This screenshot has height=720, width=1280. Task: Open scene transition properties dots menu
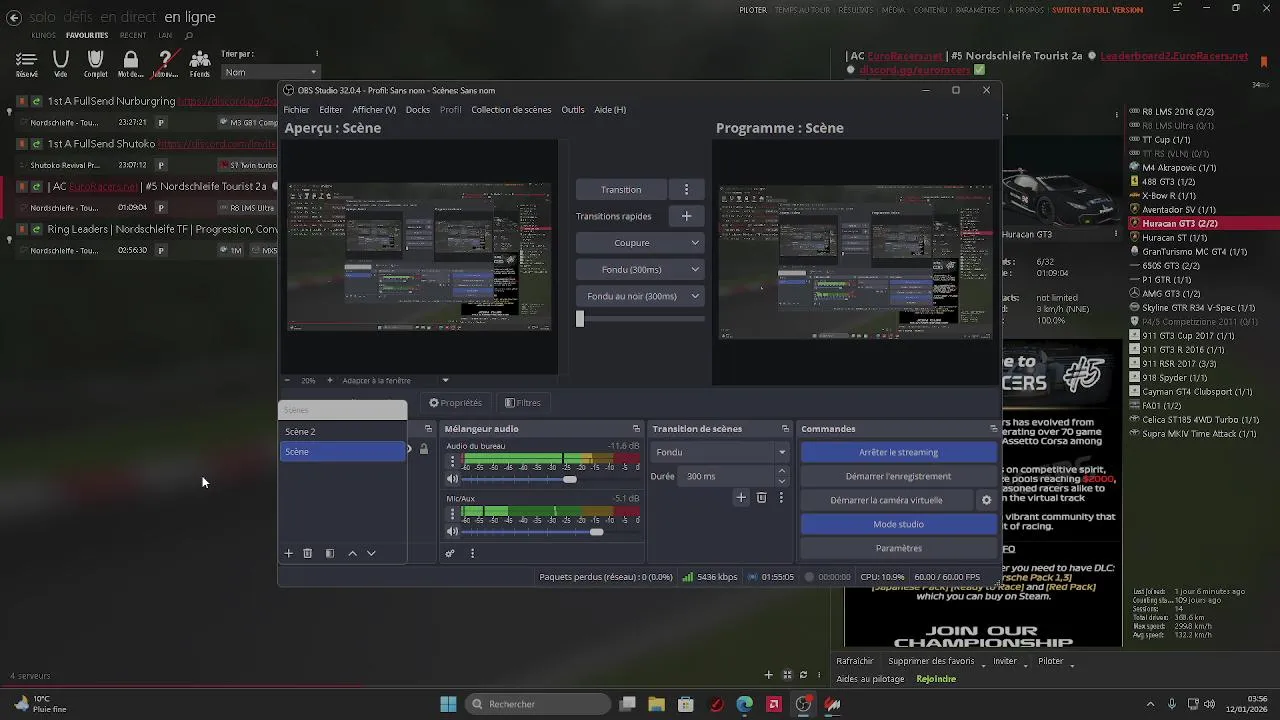tap(781, 497)
